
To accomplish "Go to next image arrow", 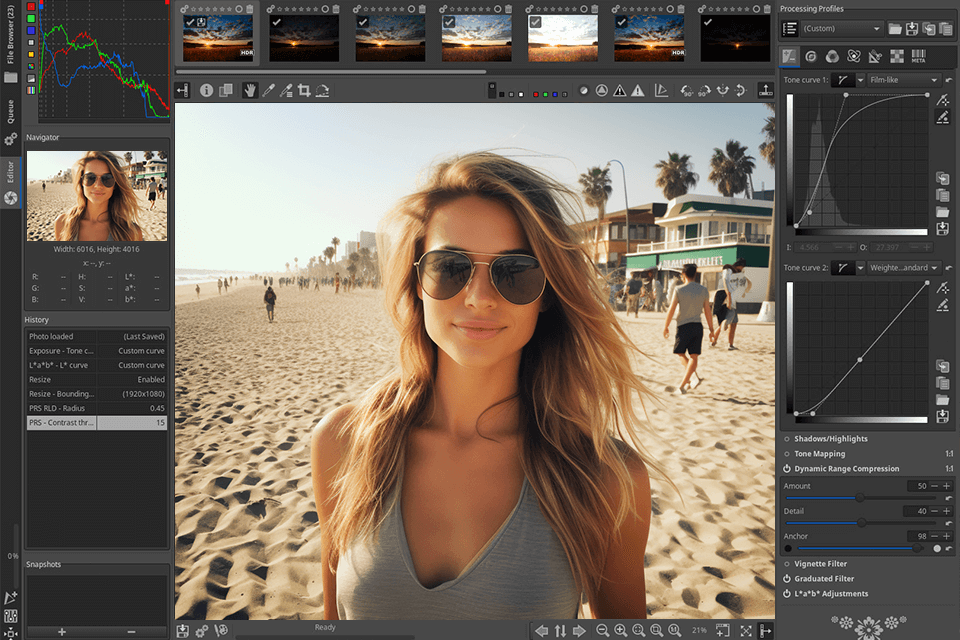I will point(579,630).
